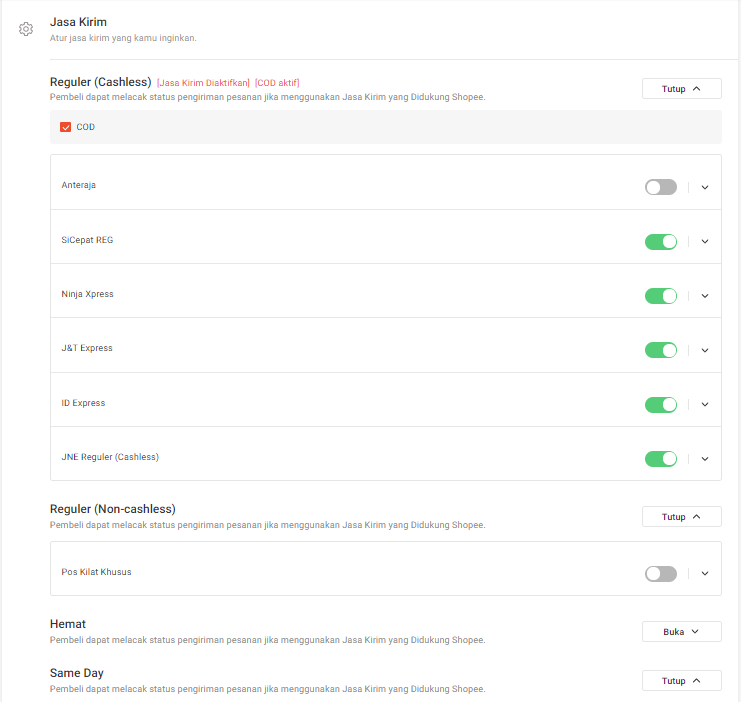Expand the J&T Express chevron

pos(705,350)
